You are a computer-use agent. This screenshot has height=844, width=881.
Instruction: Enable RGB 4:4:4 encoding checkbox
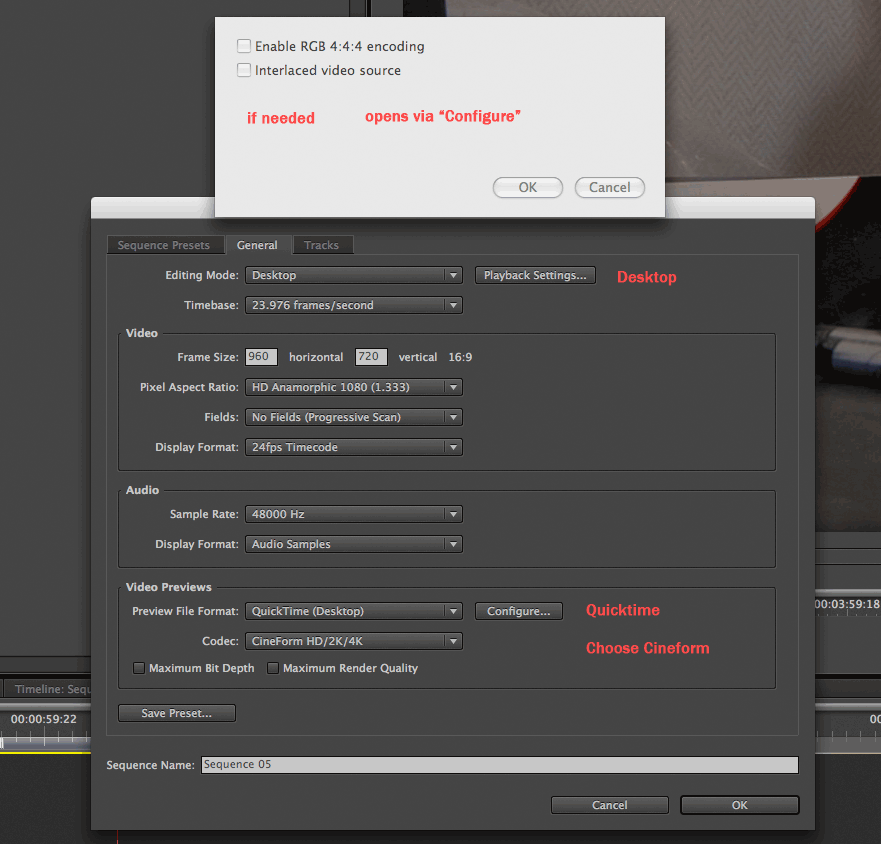coord(244,46)
